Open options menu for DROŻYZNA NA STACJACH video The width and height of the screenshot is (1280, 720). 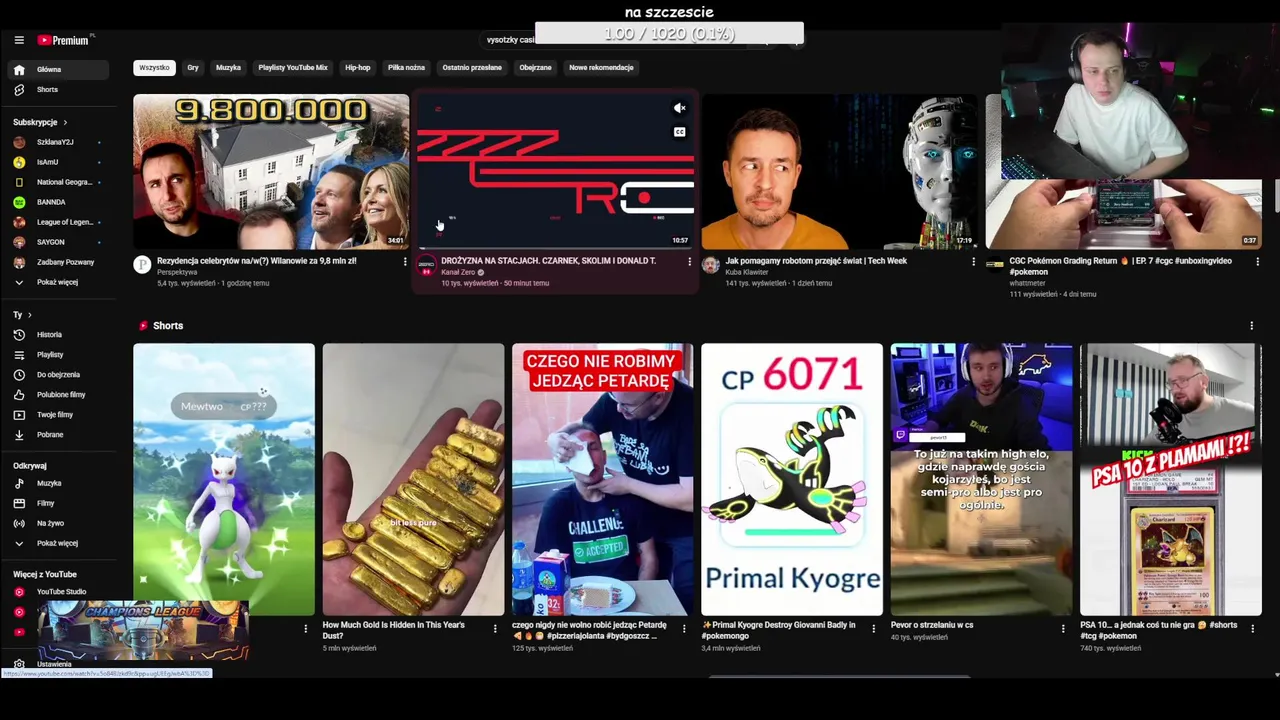(689, 262)
